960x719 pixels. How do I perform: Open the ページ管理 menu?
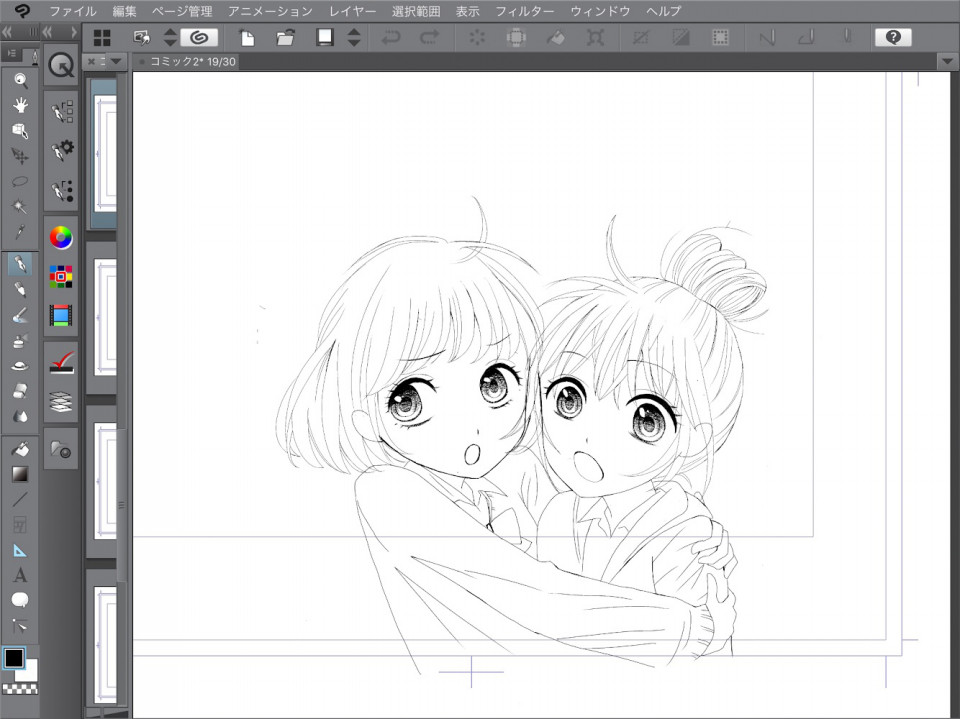(182, 11)
